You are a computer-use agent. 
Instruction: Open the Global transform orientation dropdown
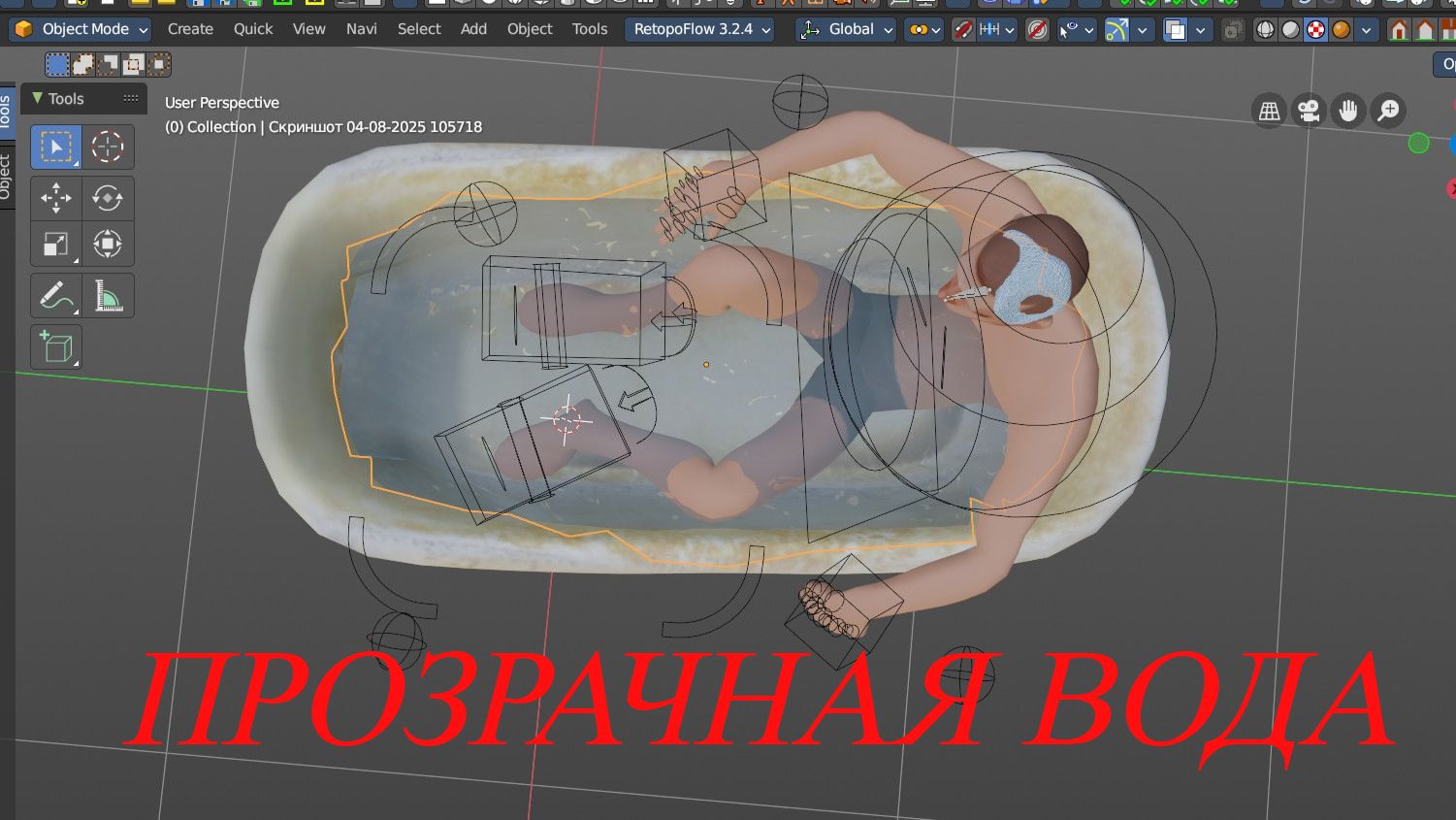point(845,30)
